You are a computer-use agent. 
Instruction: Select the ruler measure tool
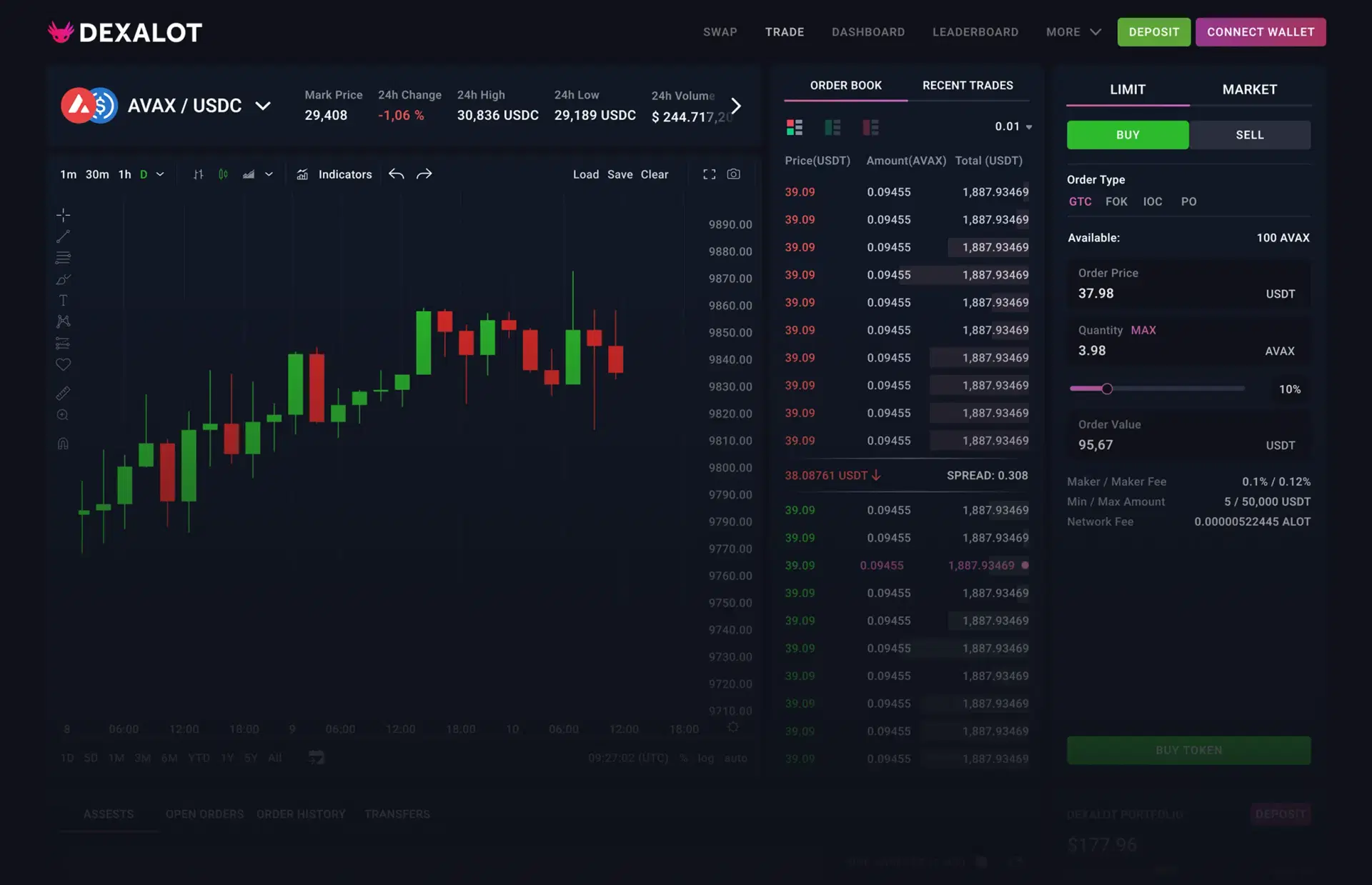click(63, 393)
